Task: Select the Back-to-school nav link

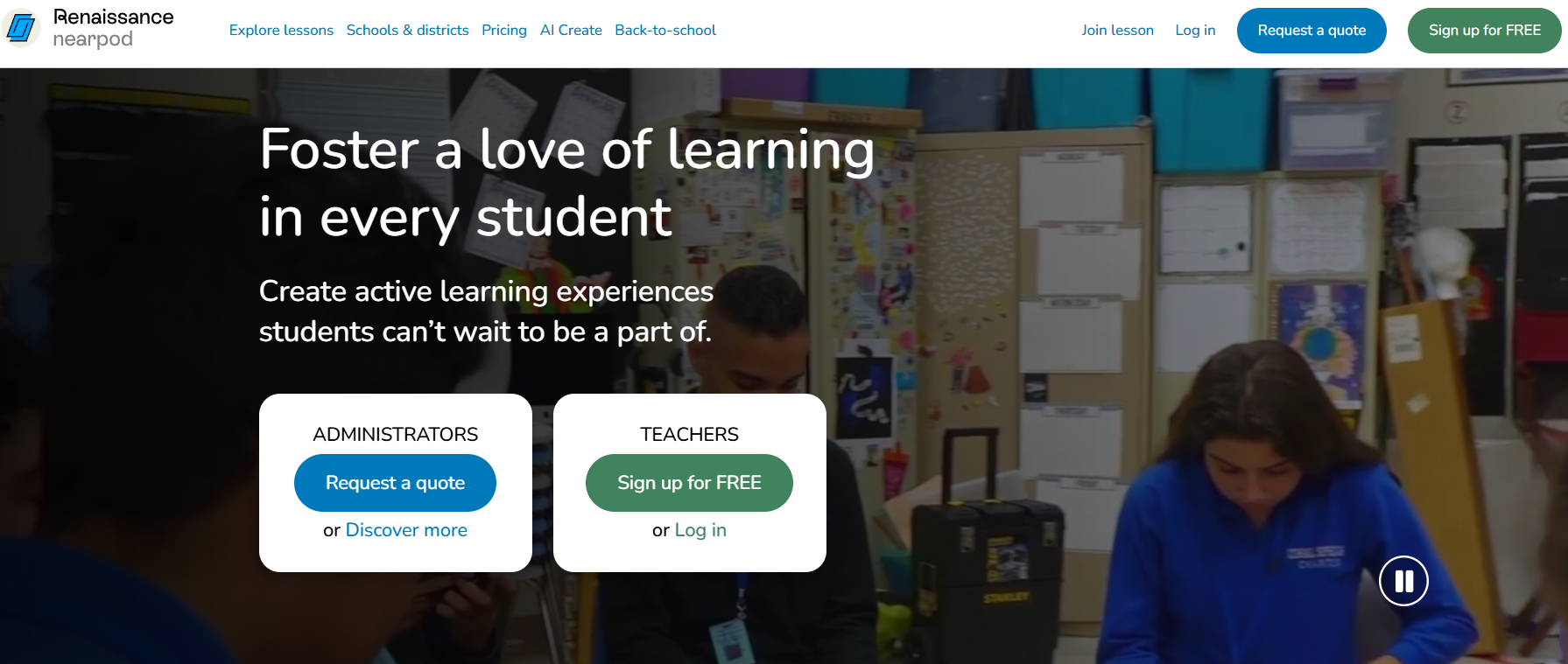Action: tap(665, 30)
